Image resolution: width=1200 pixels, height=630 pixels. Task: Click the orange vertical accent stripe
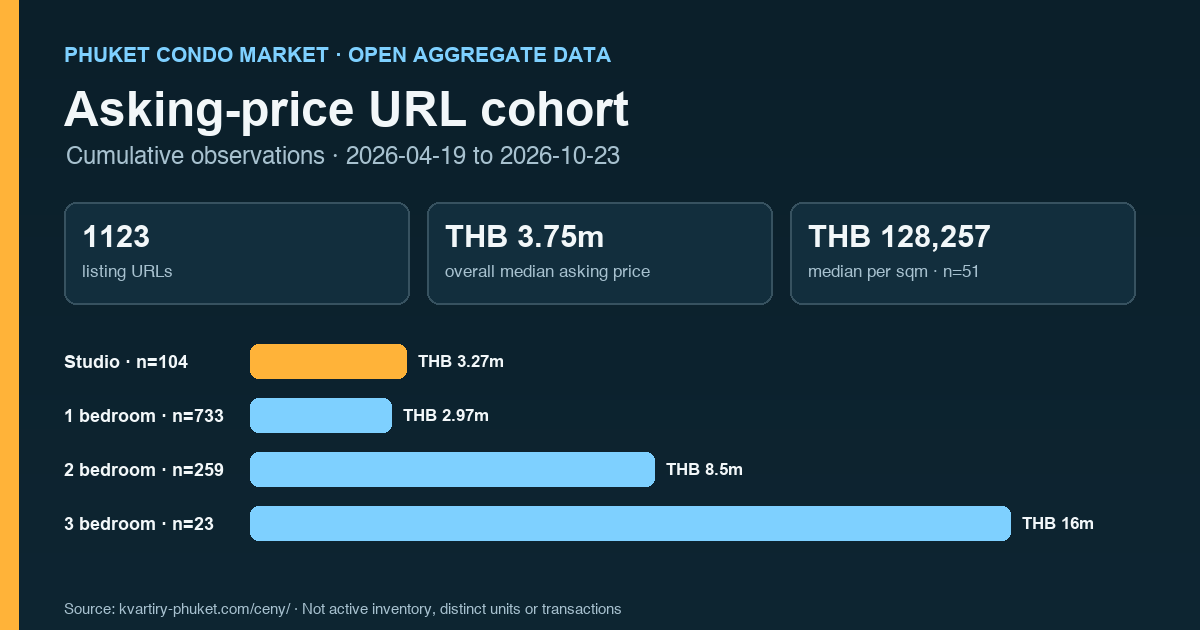[x=9, y=315]
